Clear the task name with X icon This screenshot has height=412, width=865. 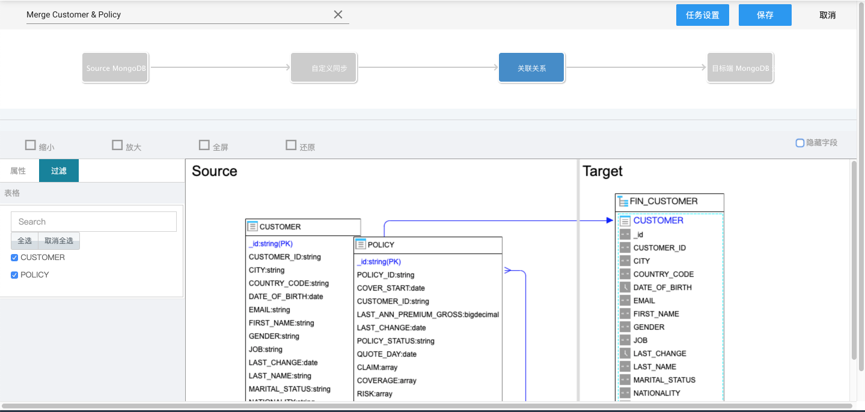pos(338,15)
